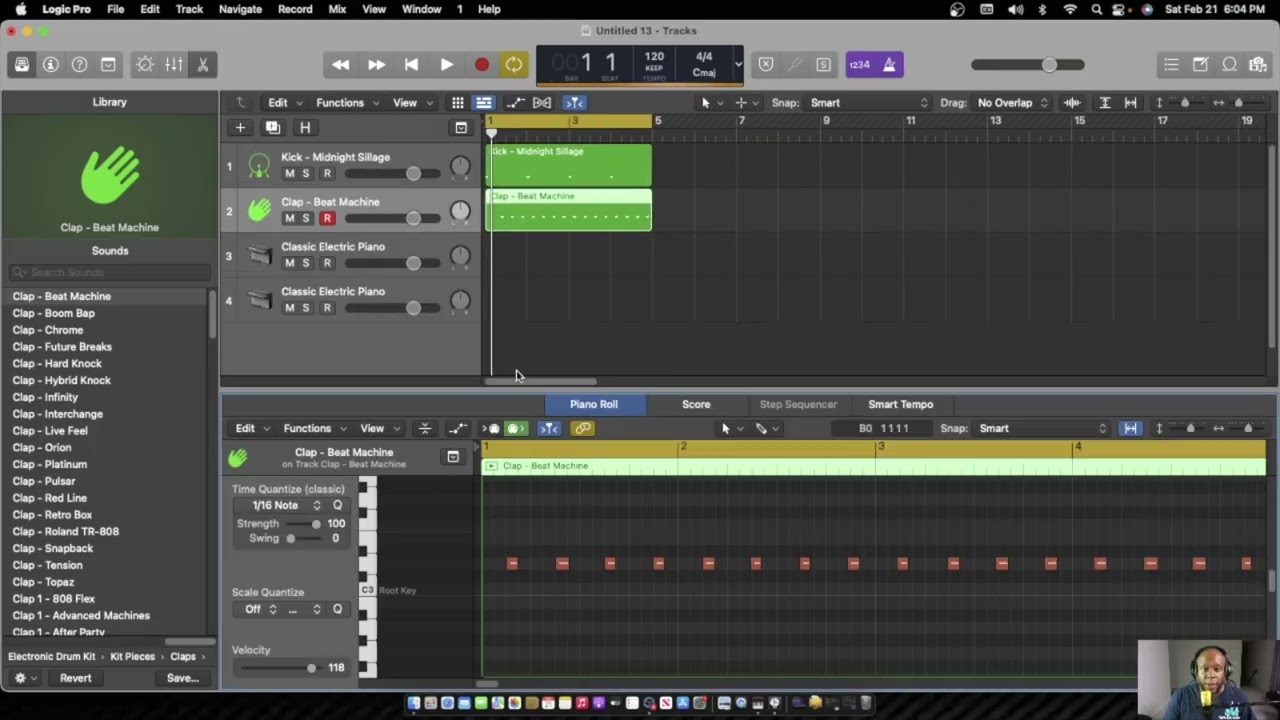Open List Editors button
Image resolution: width=1280 pixels, height=720 pixels.
click(x=1171, y=65)
